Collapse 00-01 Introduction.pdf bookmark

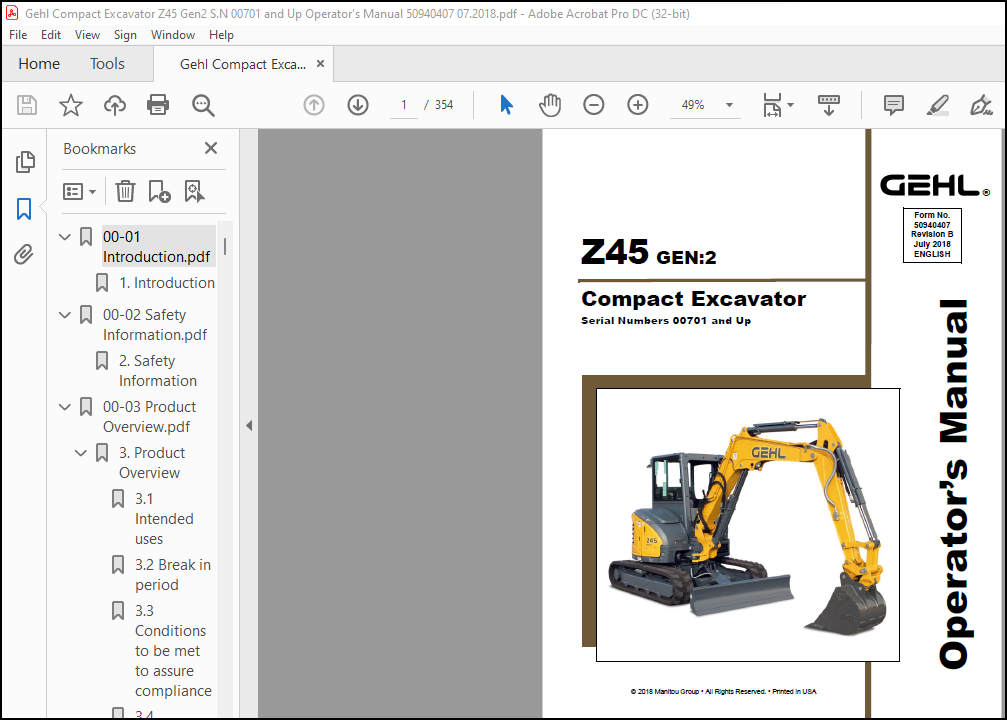pos(65,237)
